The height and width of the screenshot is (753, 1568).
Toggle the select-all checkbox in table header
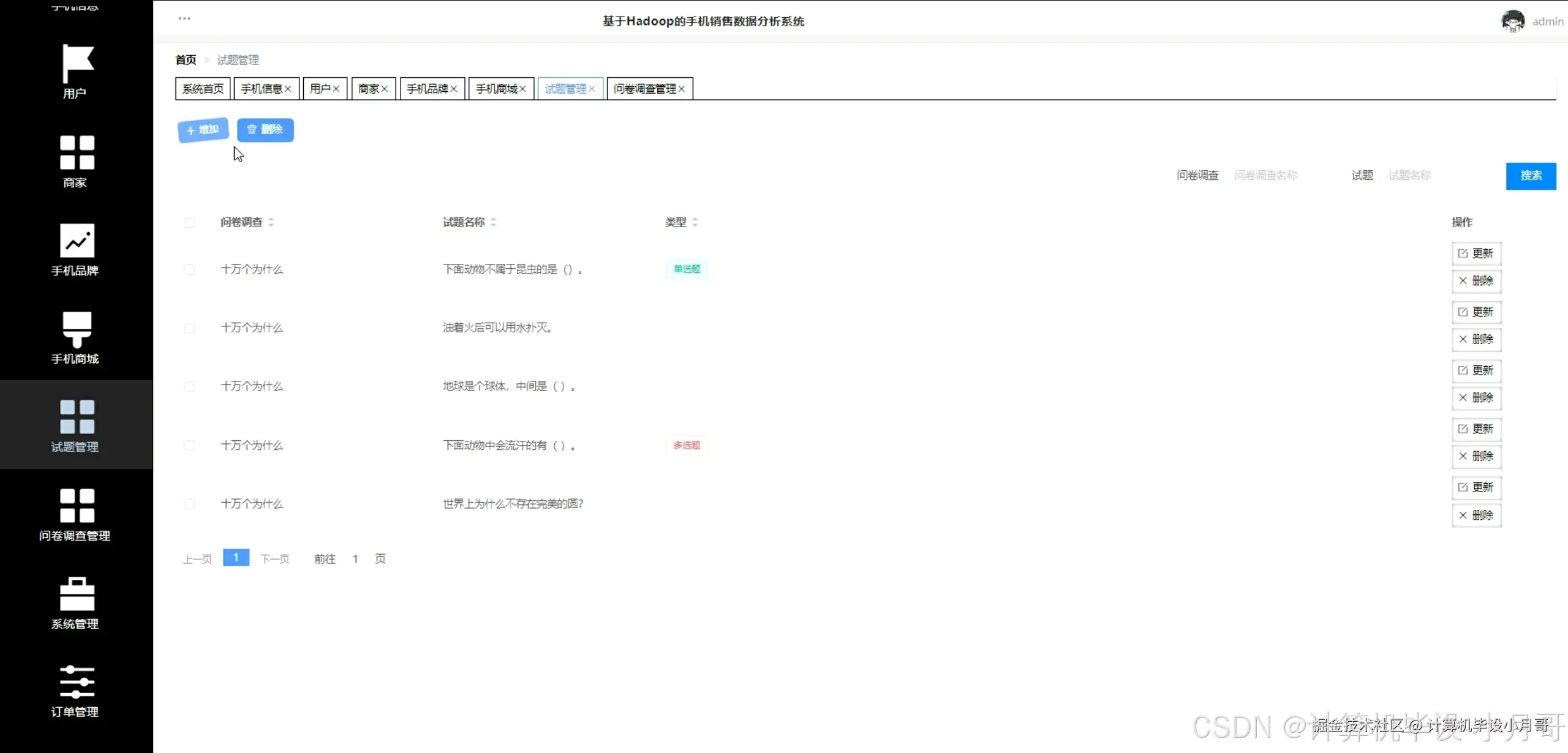pos(189,223)
